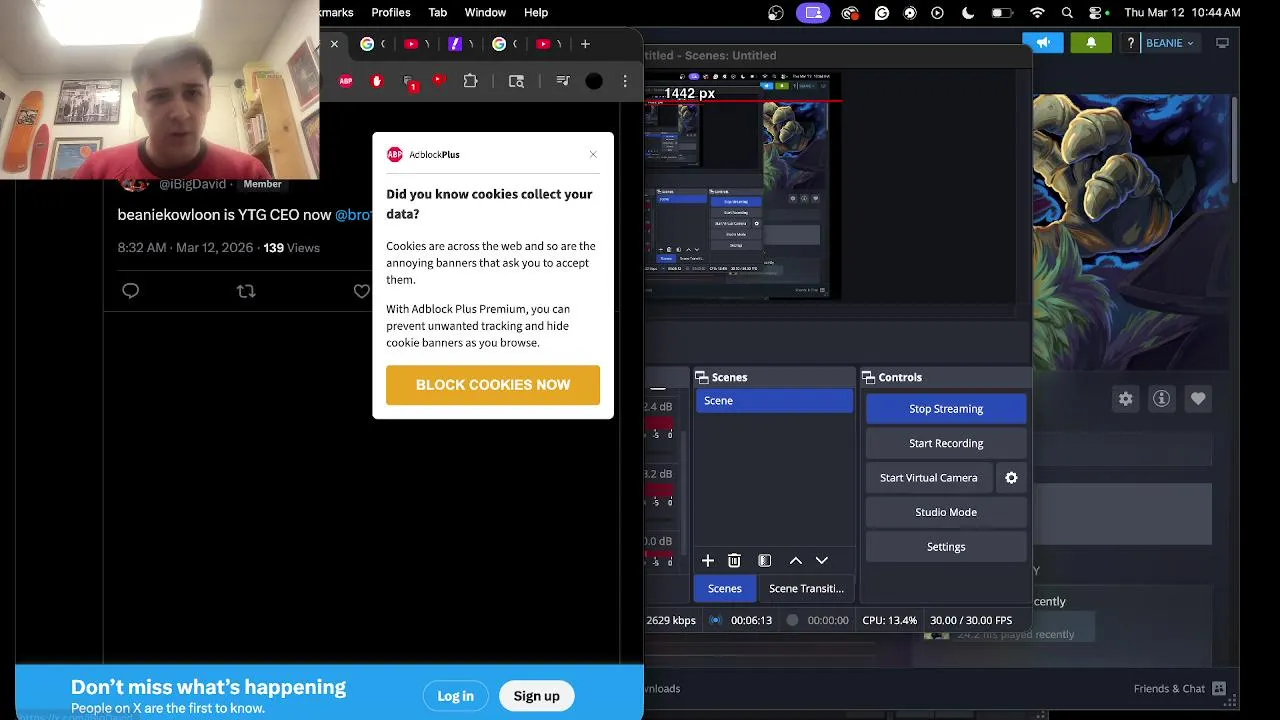Toggle favorite heart for Steam game
This screenshot has width=1280, height=720.
point(1198,399)
